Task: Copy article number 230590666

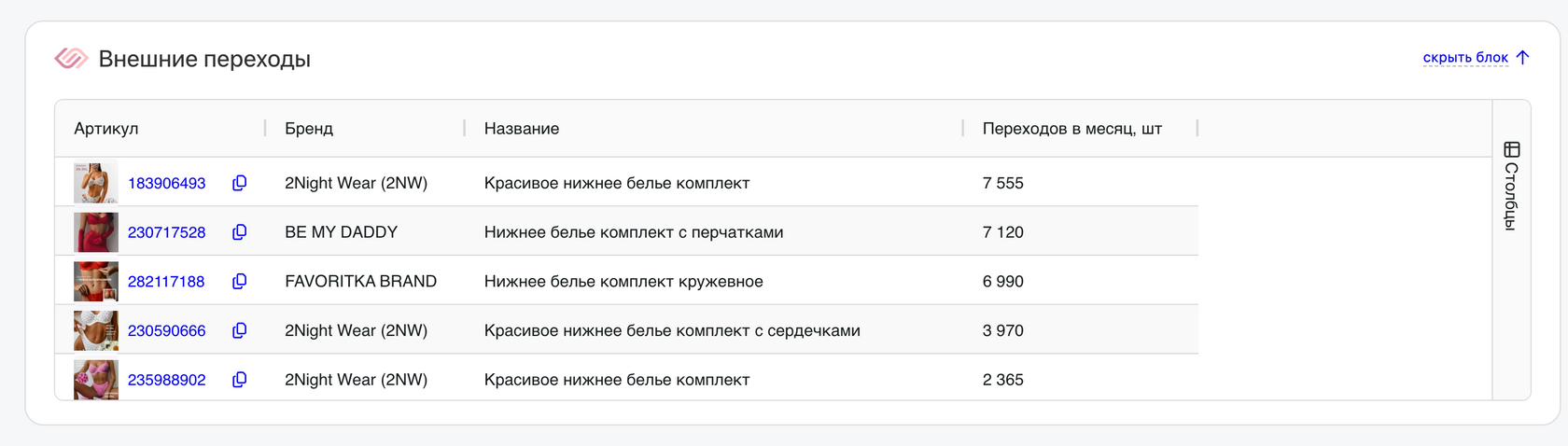Action: click(239, 330)
